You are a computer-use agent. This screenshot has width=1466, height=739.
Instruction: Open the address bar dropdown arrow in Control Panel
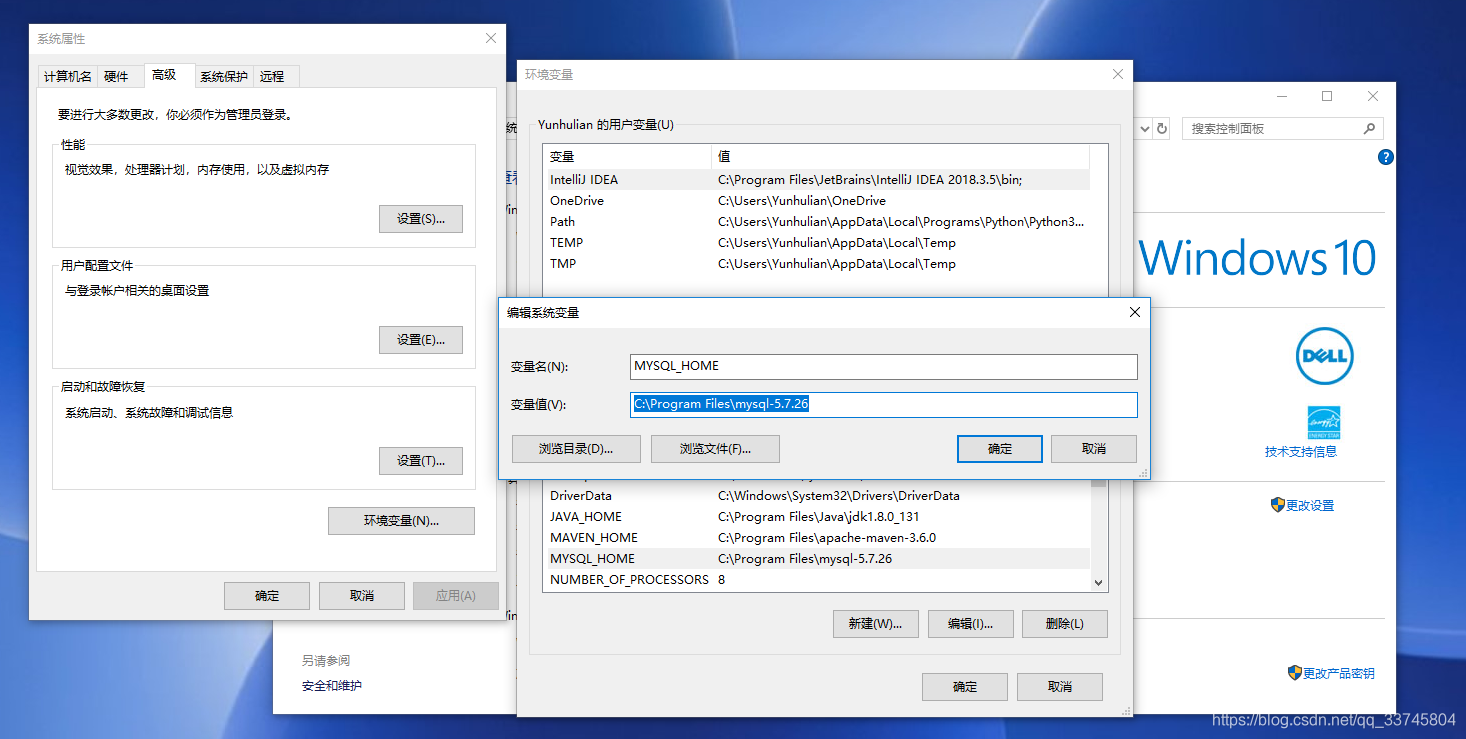coord(1144,129)
